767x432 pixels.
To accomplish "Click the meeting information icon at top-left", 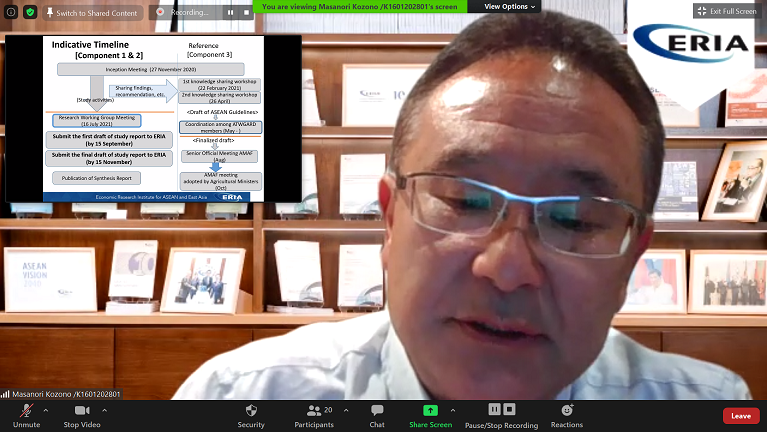I will tap(12, 12).
